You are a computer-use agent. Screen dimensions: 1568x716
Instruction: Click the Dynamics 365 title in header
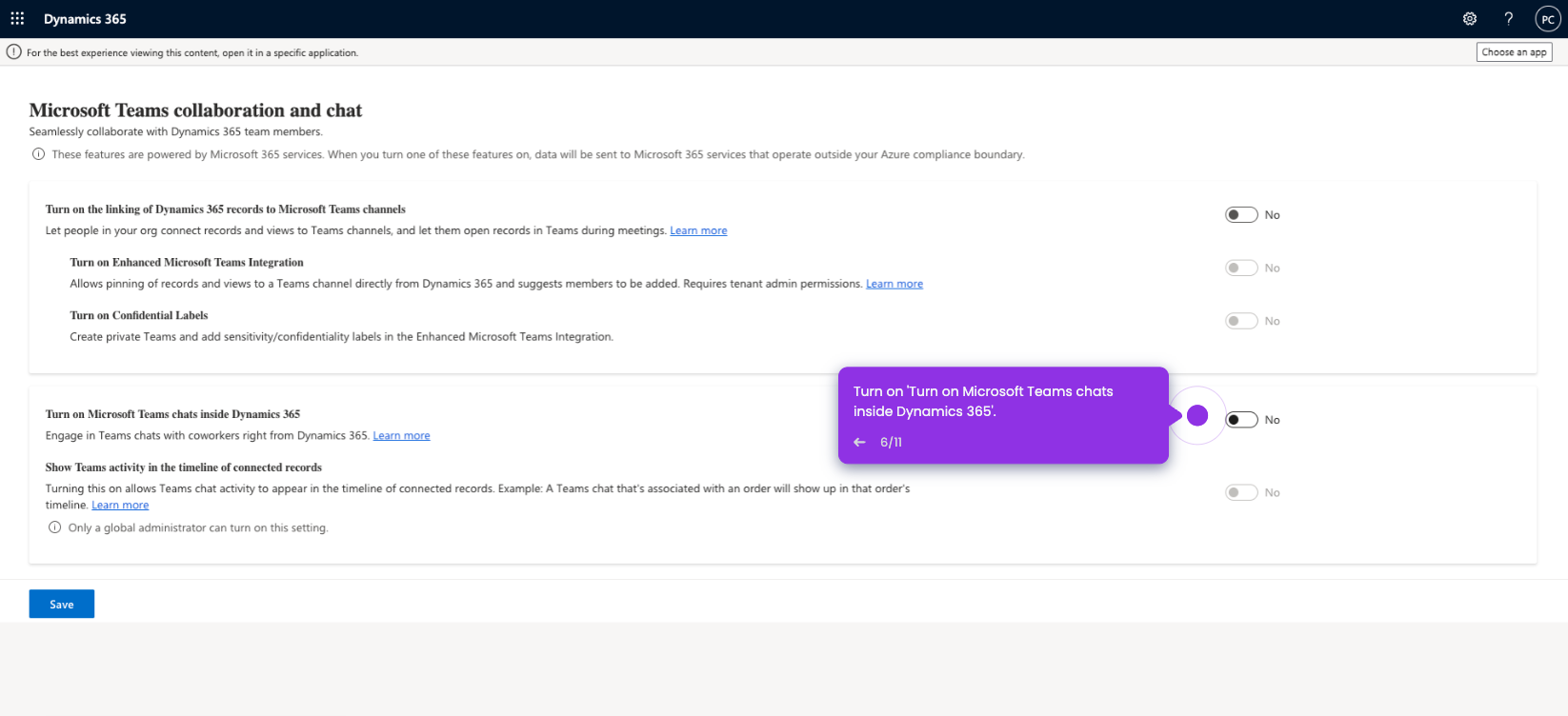click(x=85, y=19)
